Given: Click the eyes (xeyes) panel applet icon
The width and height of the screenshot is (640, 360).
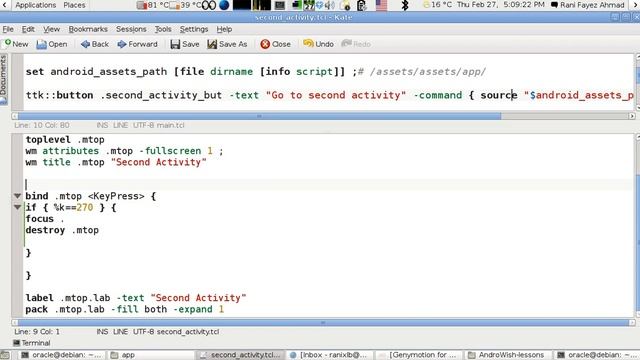Looking at the screenshot, I should click(209, 5).
